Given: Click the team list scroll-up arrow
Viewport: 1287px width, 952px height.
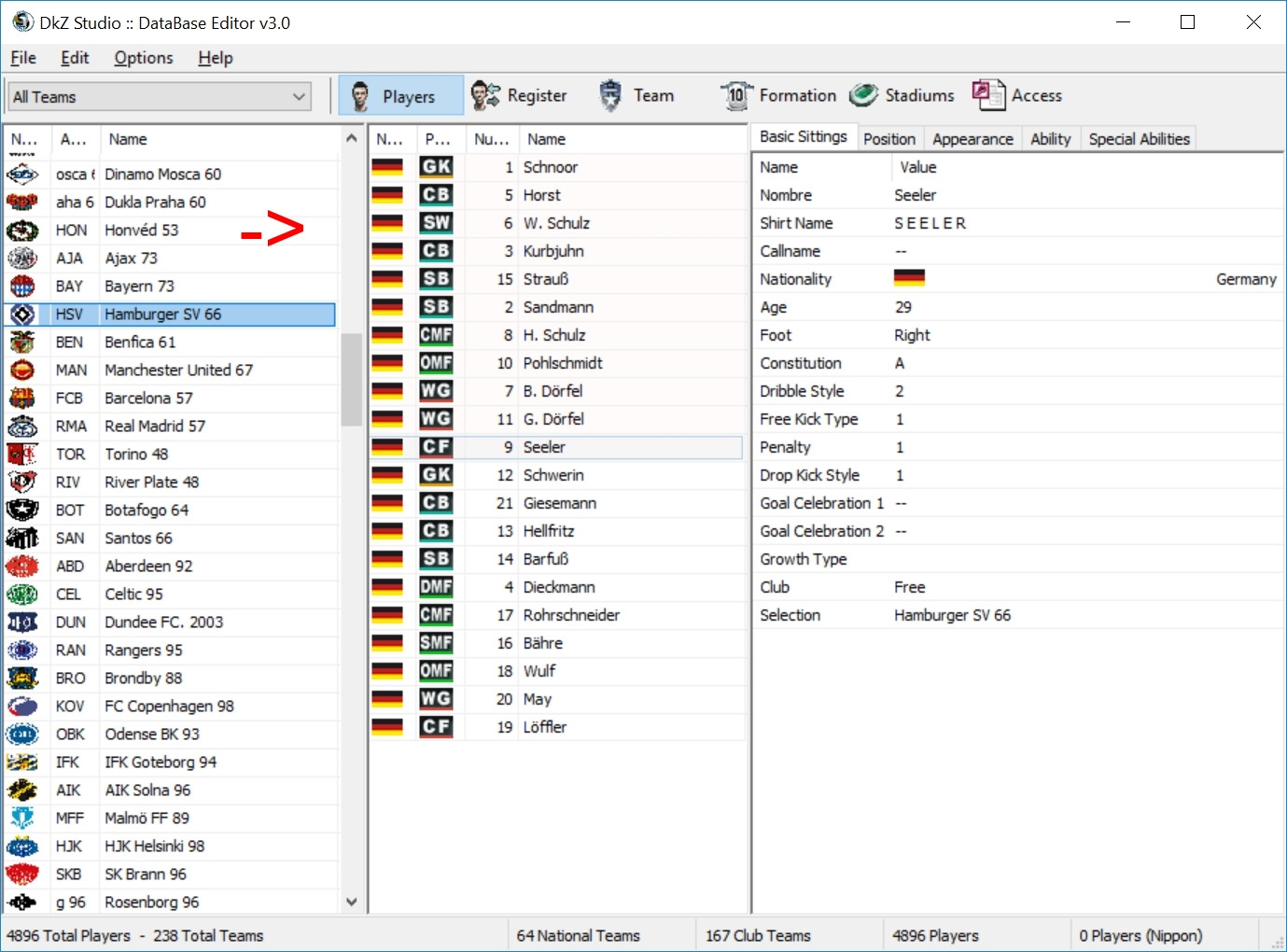Looking at the screenshot, I should (352, 138).
